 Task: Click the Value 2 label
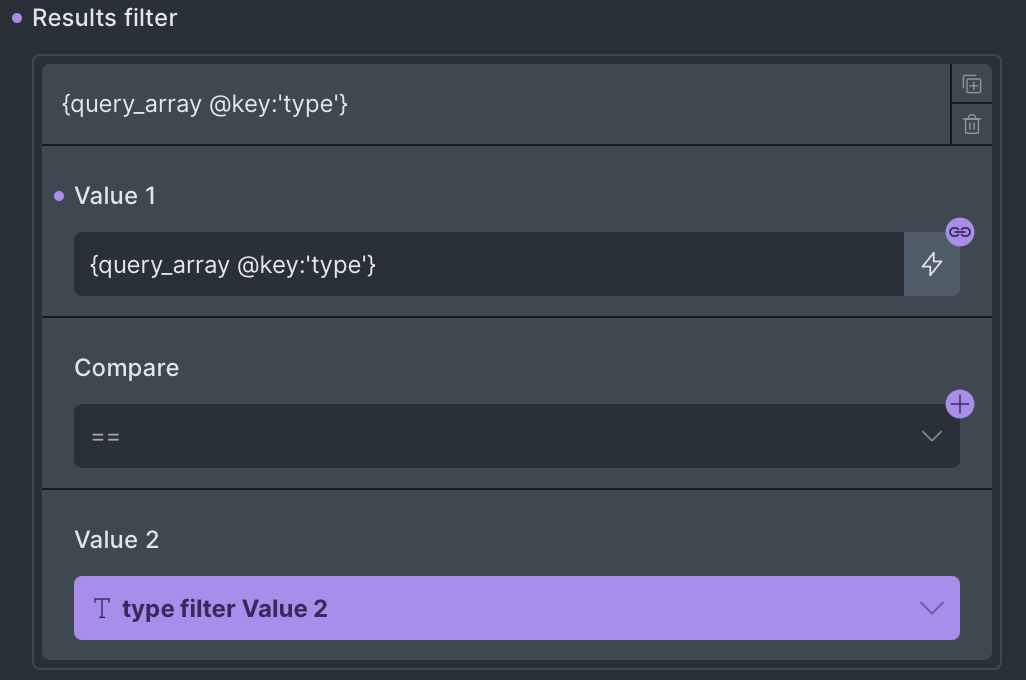(117, 540)
